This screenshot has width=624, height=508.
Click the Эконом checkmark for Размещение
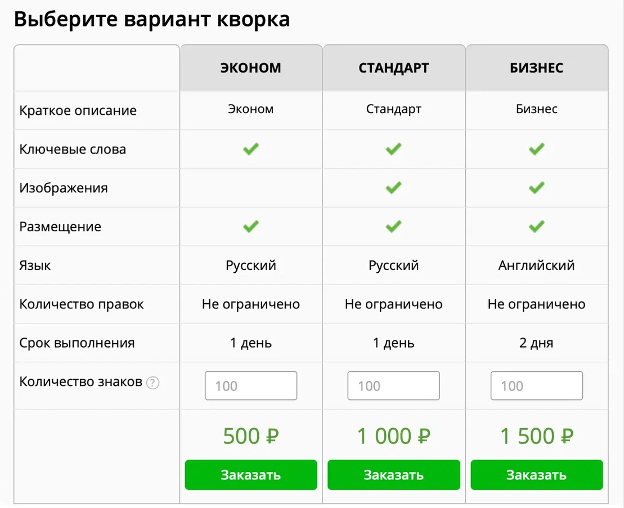(x=251, y=226)
